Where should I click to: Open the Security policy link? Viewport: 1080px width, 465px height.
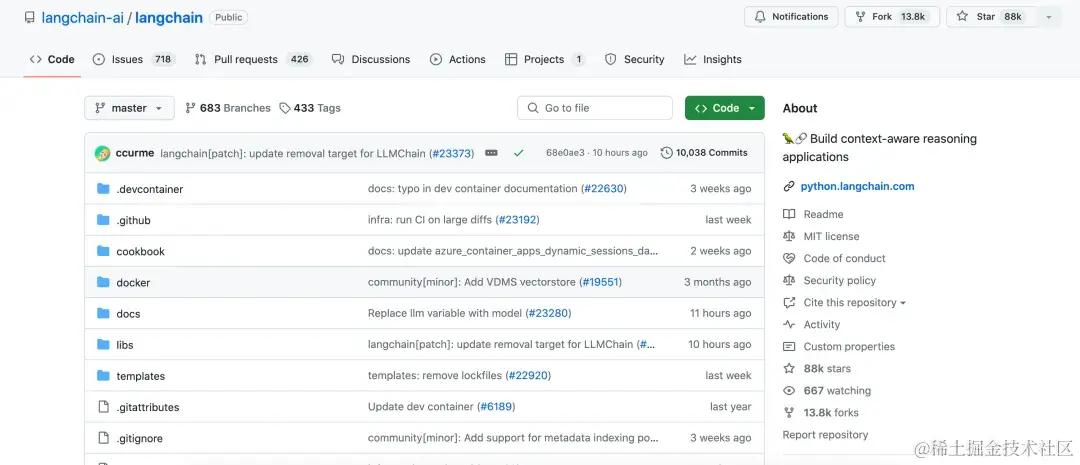click(840, 280)
